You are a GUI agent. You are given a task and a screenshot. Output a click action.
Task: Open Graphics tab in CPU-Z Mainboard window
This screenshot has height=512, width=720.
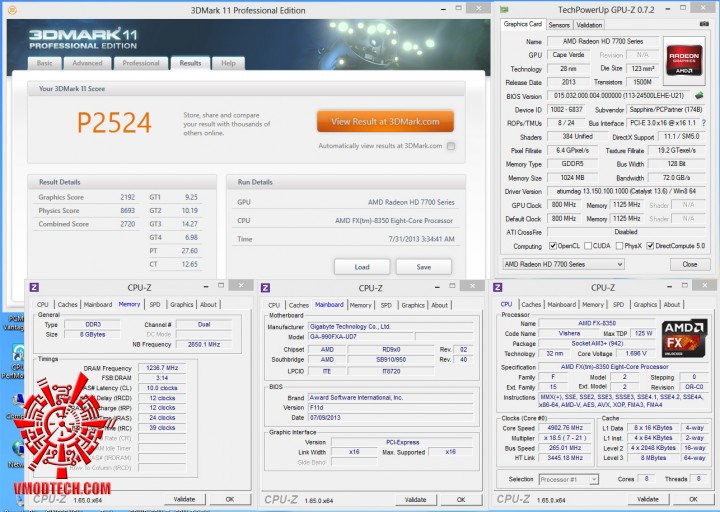pyautogui.click(x=413, y=305)
